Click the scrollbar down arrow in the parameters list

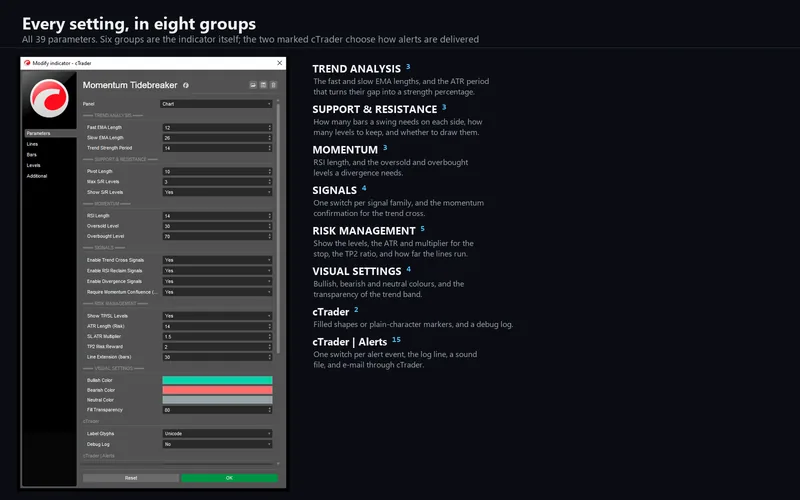278,464
